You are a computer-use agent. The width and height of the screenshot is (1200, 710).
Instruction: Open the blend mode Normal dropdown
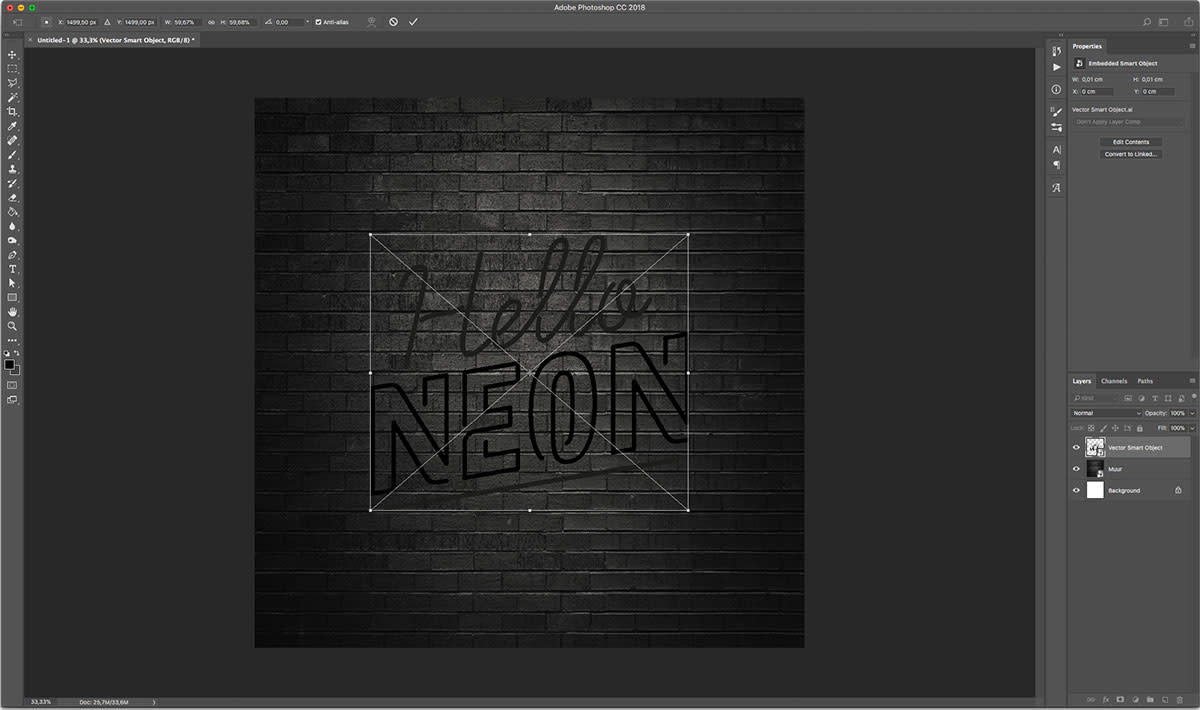click(x=1106, y=413)
